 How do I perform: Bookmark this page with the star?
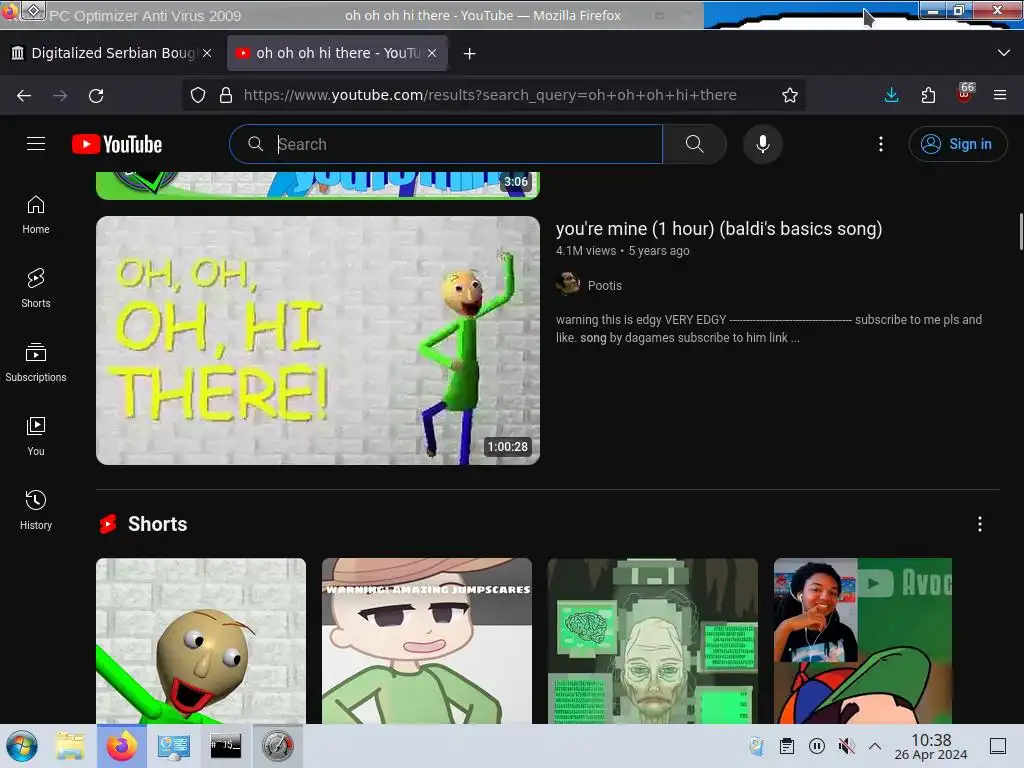pyautogui.click(x=790, y=95)
